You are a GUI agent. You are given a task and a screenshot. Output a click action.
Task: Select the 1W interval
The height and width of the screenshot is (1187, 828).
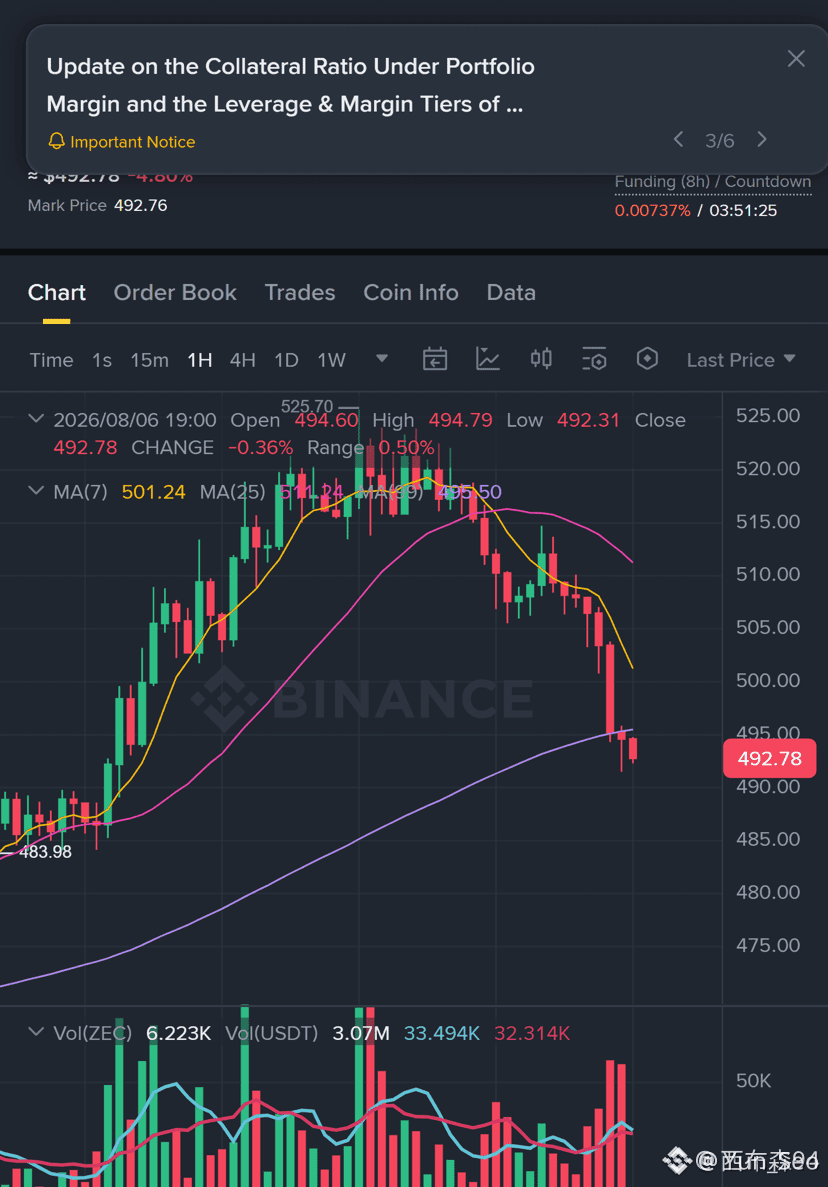coord(332,360)
